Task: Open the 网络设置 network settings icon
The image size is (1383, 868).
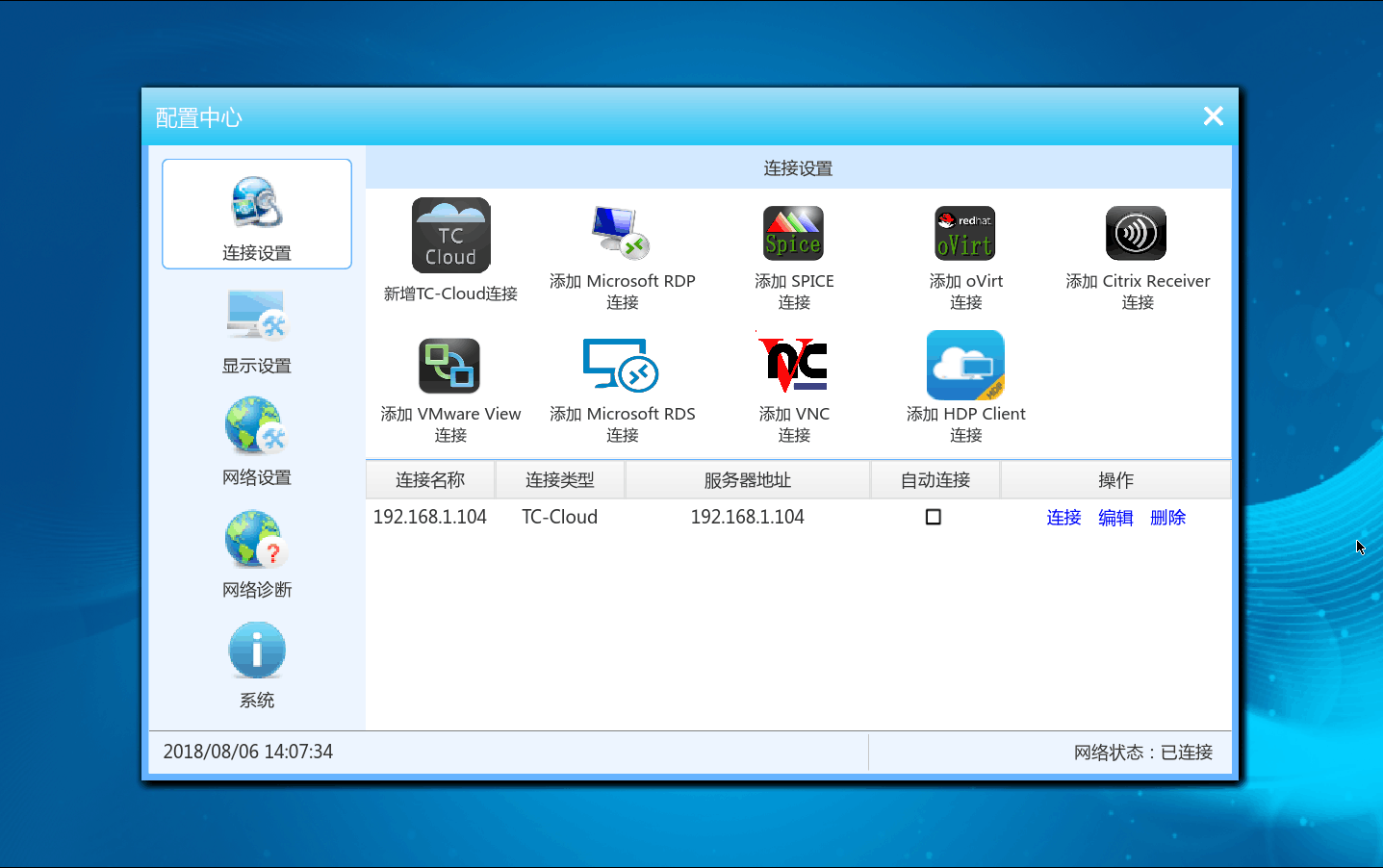Action: tap(257, 426)
